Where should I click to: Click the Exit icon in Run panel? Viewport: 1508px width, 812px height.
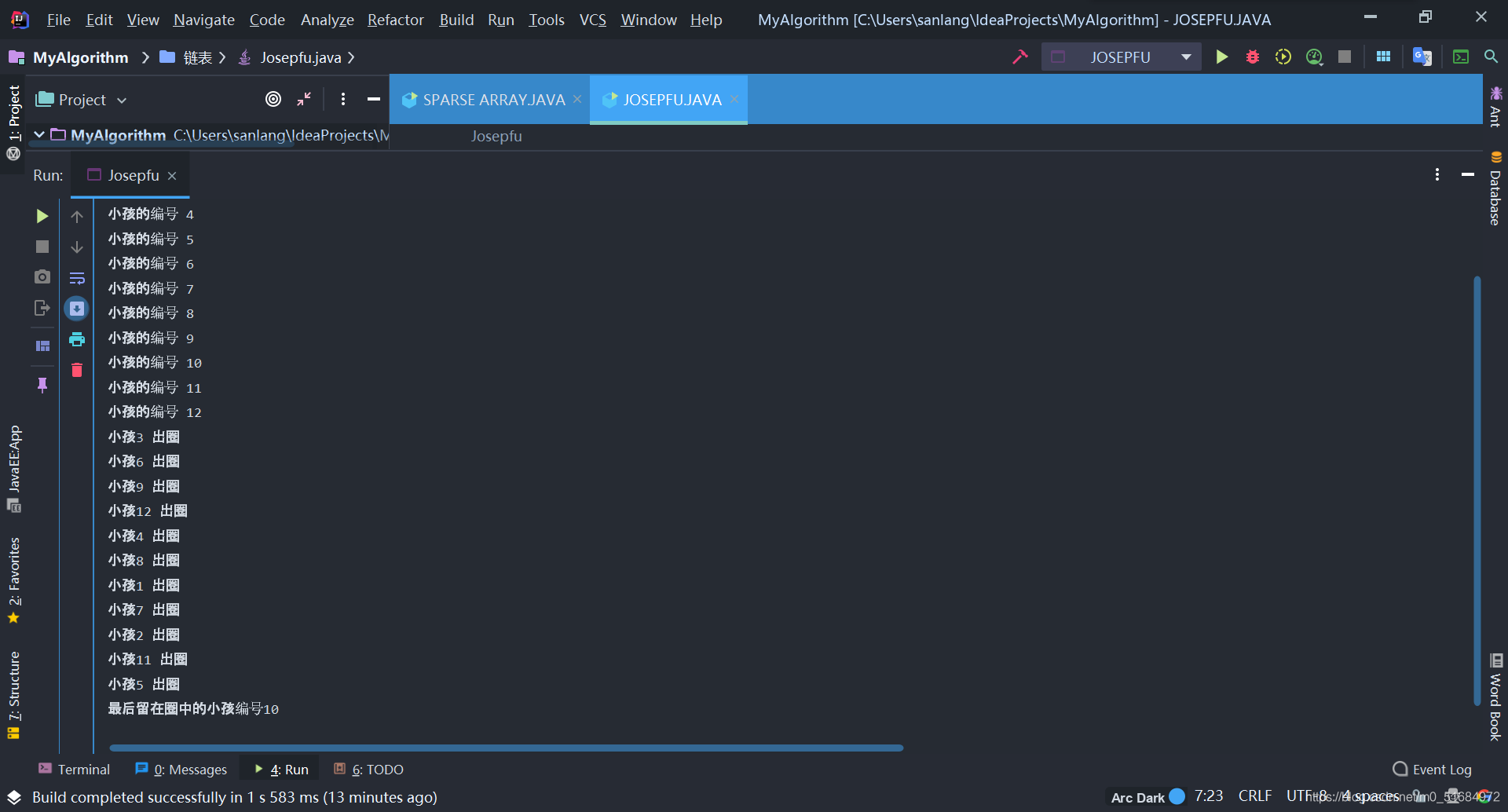[x=42, y=308]
